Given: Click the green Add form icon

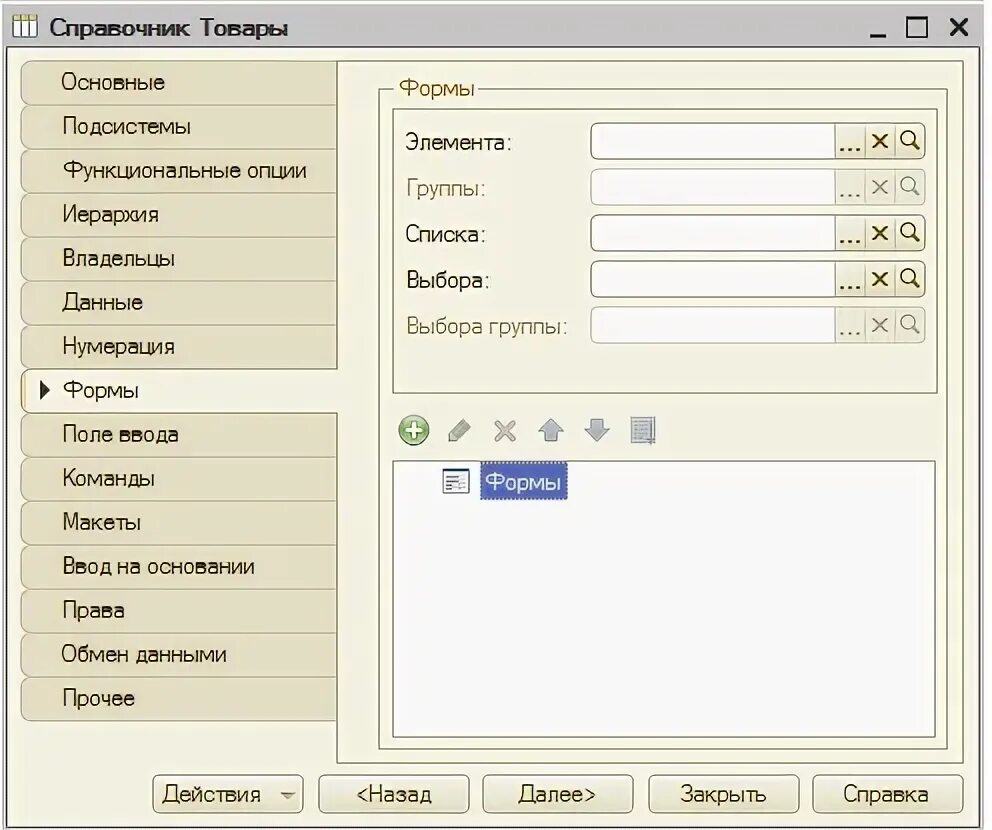Looking at the screenshot, I should [x=414, y=431].
